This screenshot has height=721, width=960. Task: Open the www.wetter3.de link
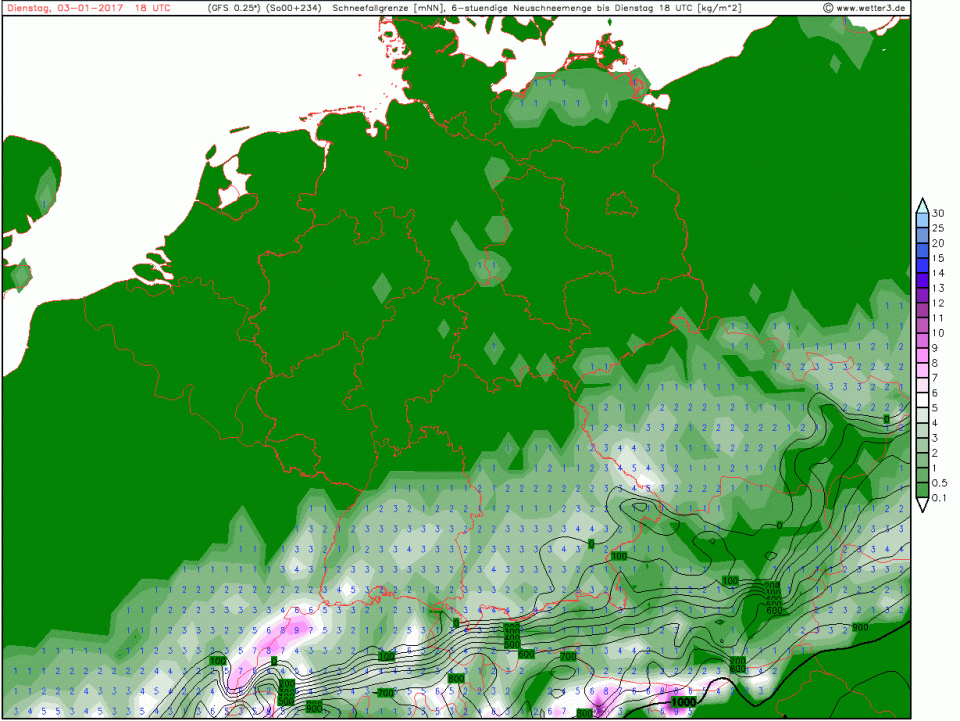[x=871, y=8]
